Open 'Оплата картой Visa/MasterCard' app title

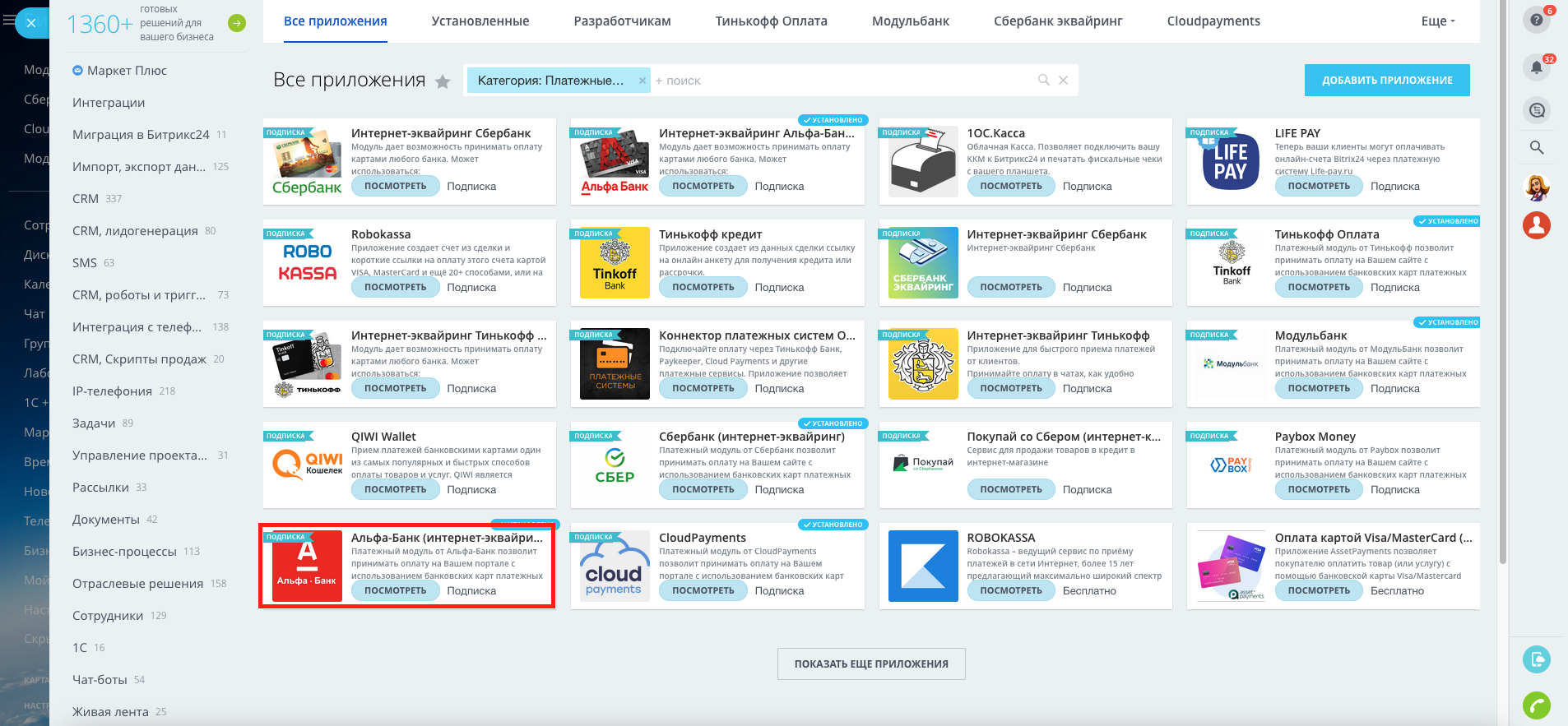coord(1373,538)
